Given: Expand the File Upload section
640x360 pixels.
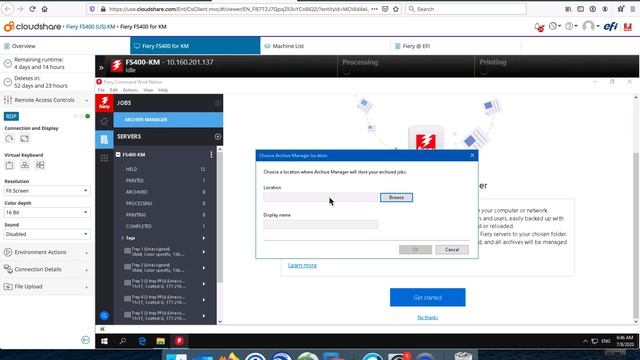Looking at the screenshot, I should (47, 287).
